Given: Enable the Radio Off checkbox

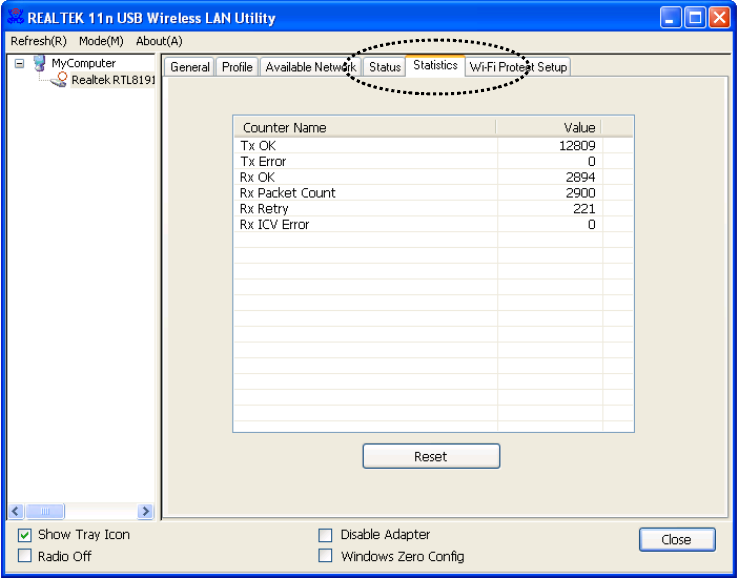Looking at the screenshot, I should pos(25,556).
